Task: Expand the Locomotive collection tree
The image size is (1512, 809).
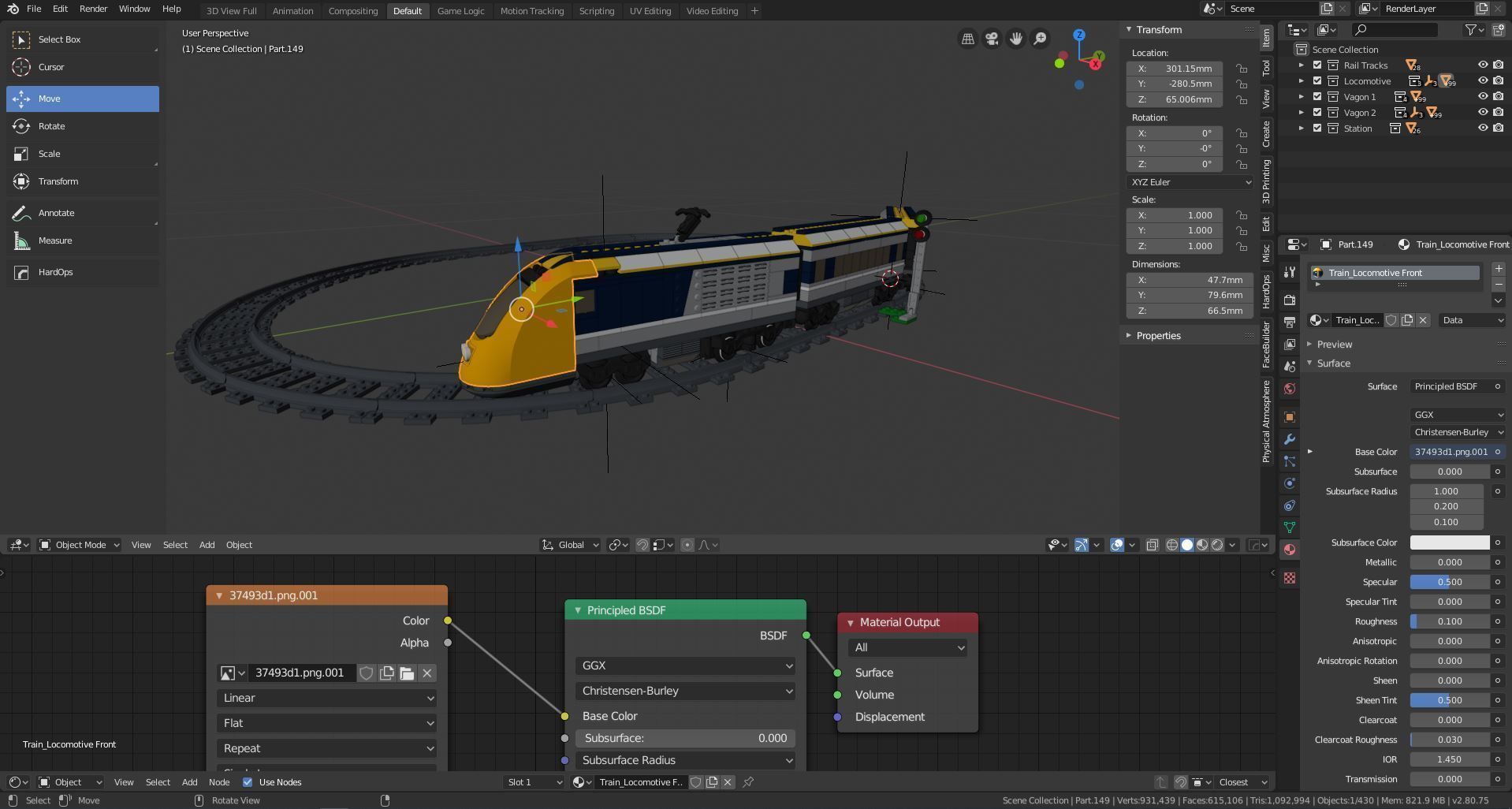Action: pos(1302,81)
